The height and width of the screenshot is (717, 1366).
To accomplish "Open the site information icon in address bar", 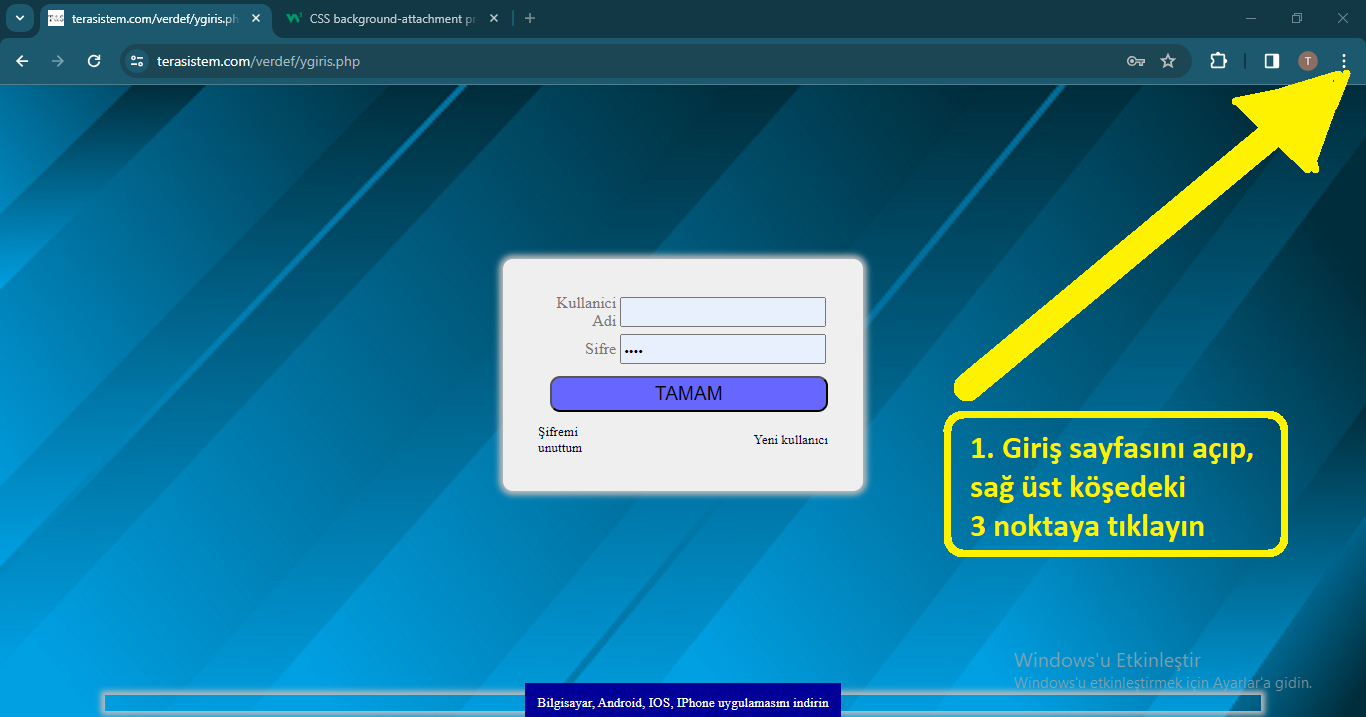I will tap(137, 61).
